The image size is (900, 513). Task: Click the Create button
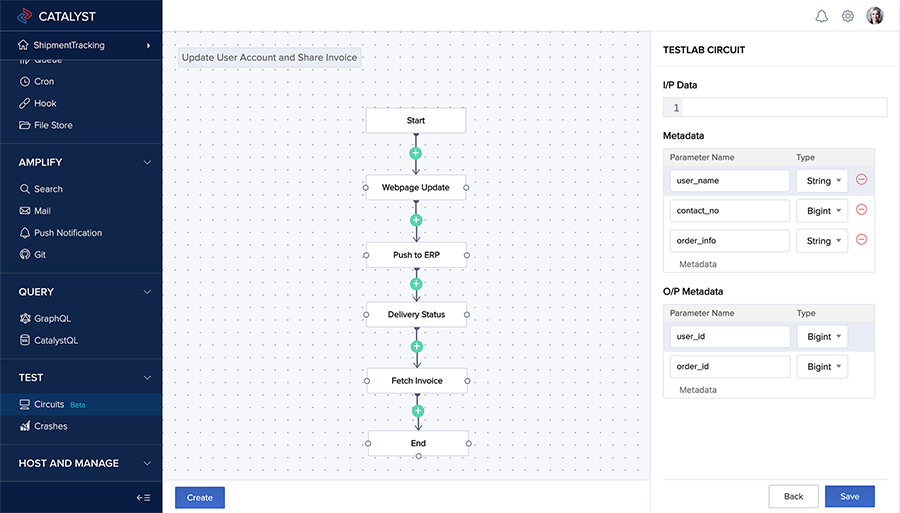200,497
